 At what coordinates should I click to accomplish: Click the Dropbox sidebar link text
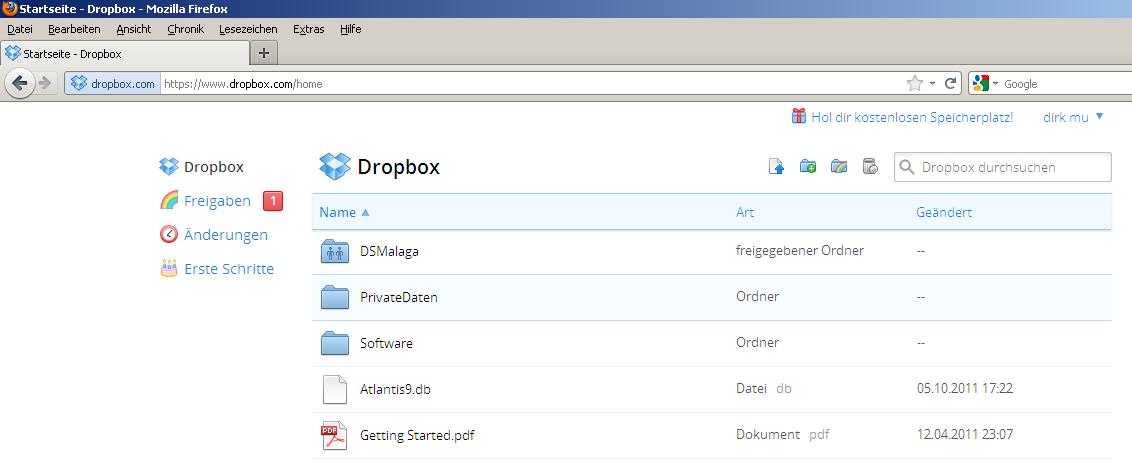point(214,167)
